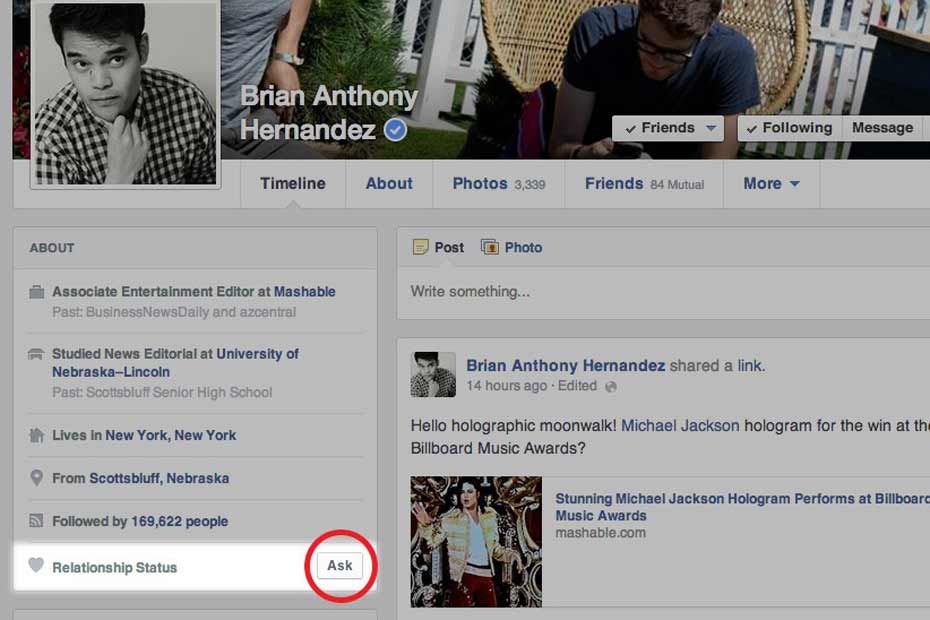The width and height of the screenshot is (930, 620).
Task: Click the verified badge next to profile name
Action: pyautogui.click(x=395, y=130)
